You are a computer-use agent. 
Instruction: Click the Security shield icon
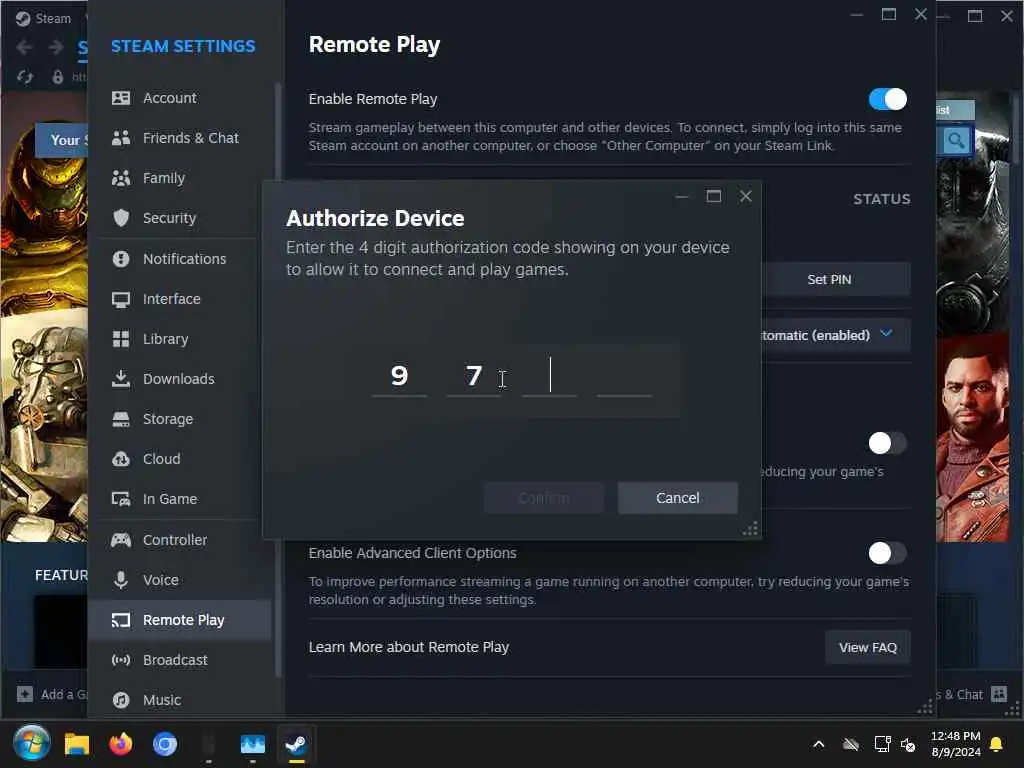[121, 217]
